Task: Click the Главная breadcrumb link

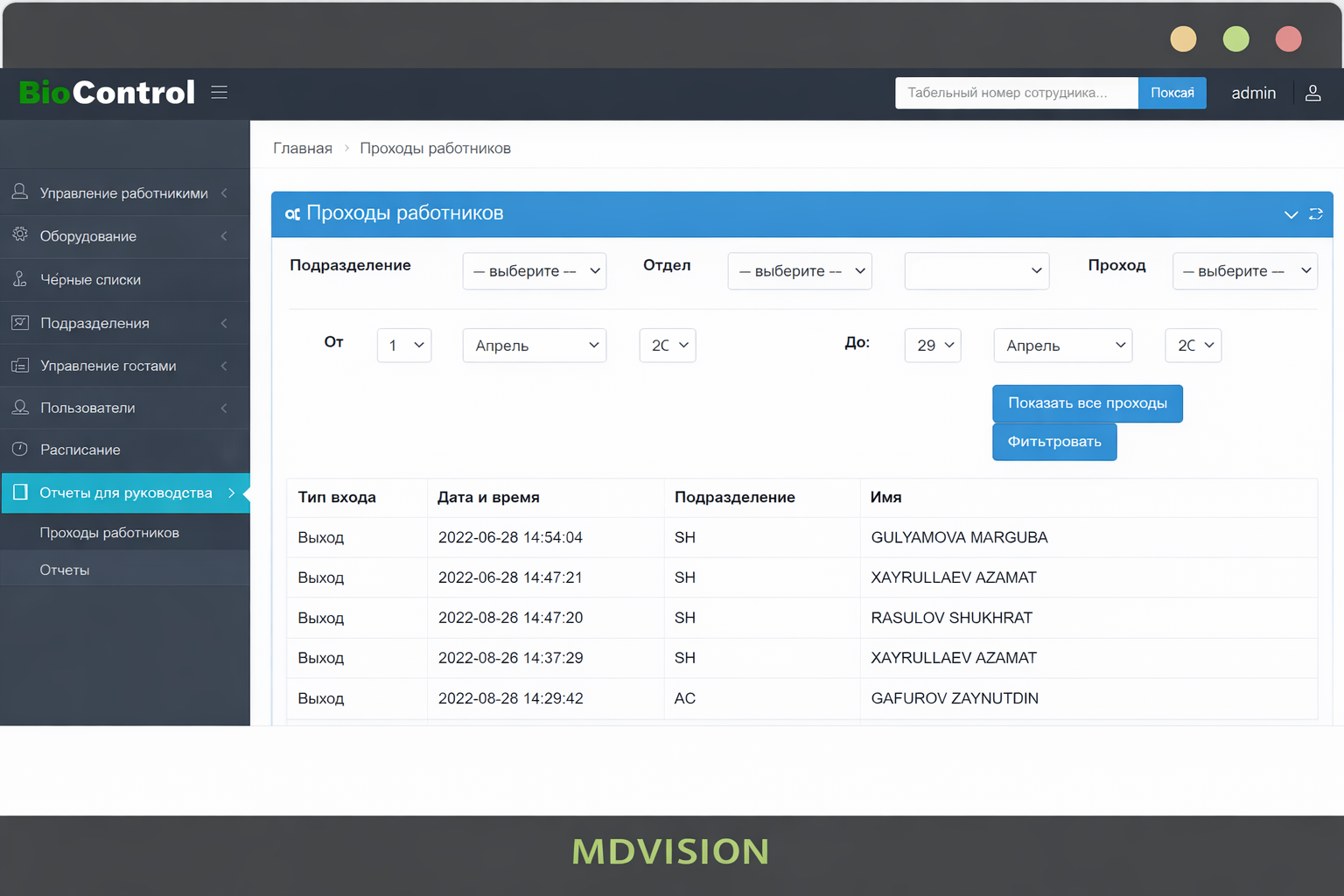Action: [x=303, y=149]
